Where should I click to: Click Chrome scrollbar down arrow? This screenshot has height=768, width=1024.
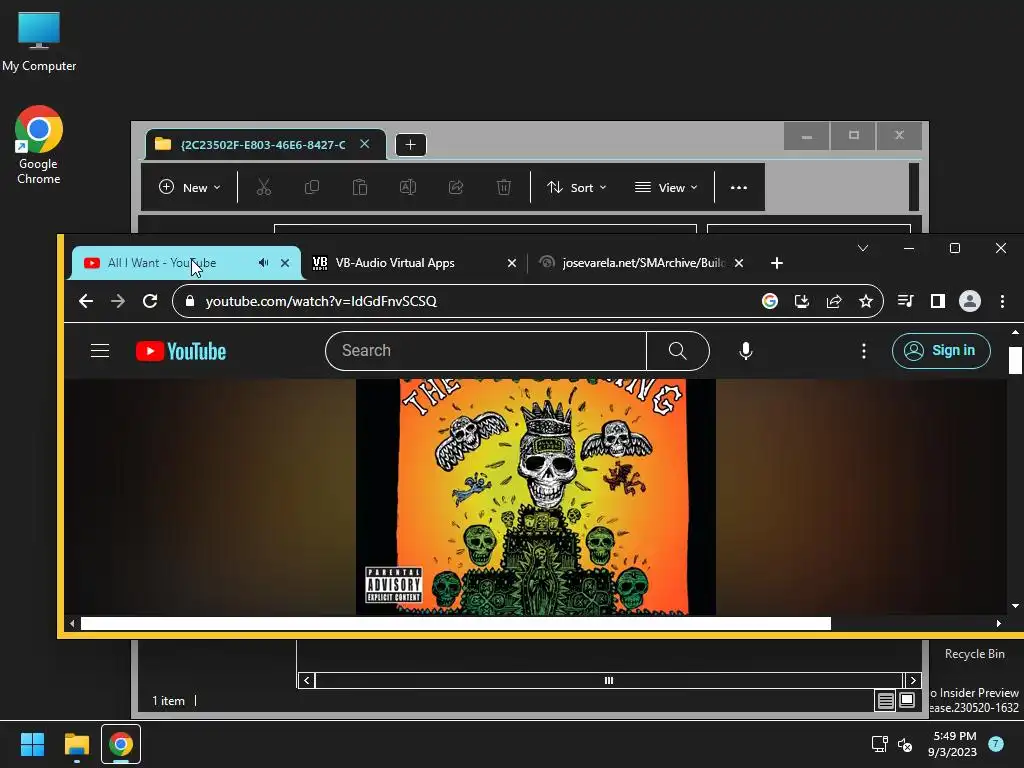click(x=1015, y=606)
